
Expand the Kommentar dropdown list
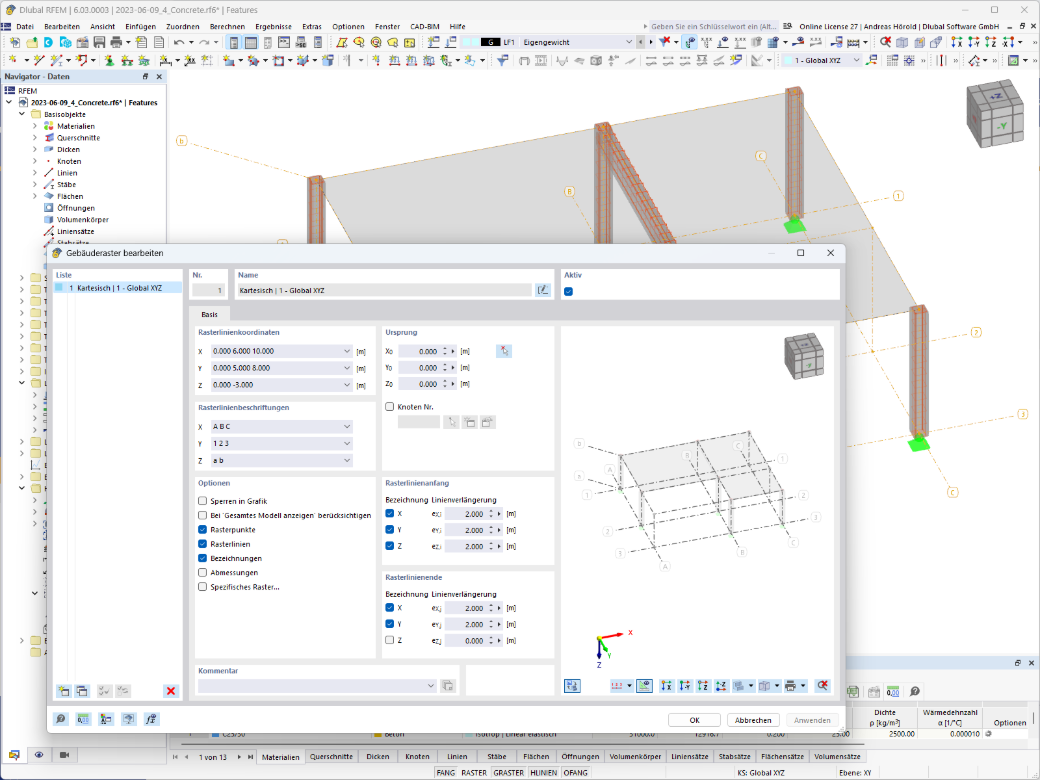tap(430, 686)
